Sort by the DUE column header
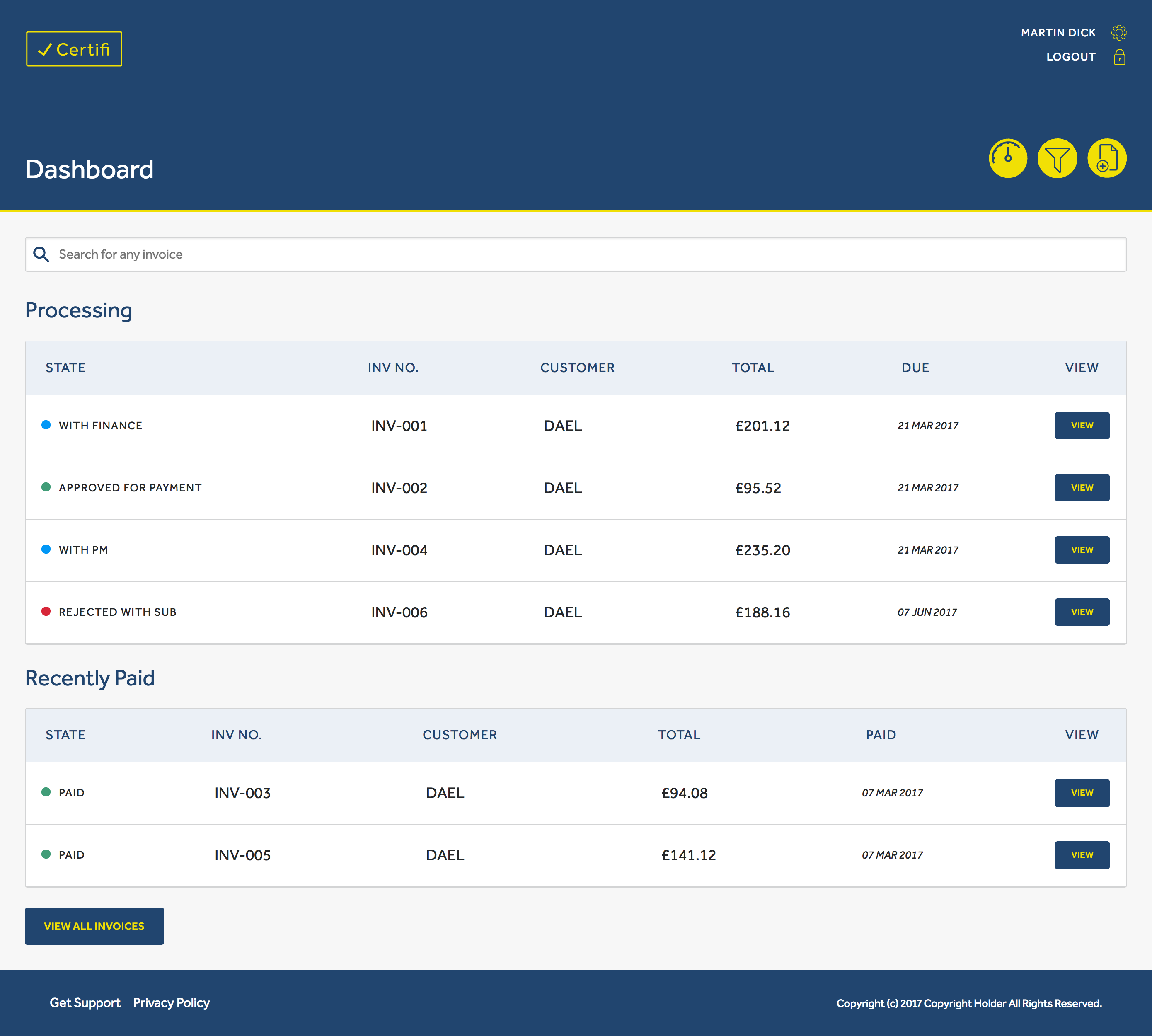 [x=915, y=368]
